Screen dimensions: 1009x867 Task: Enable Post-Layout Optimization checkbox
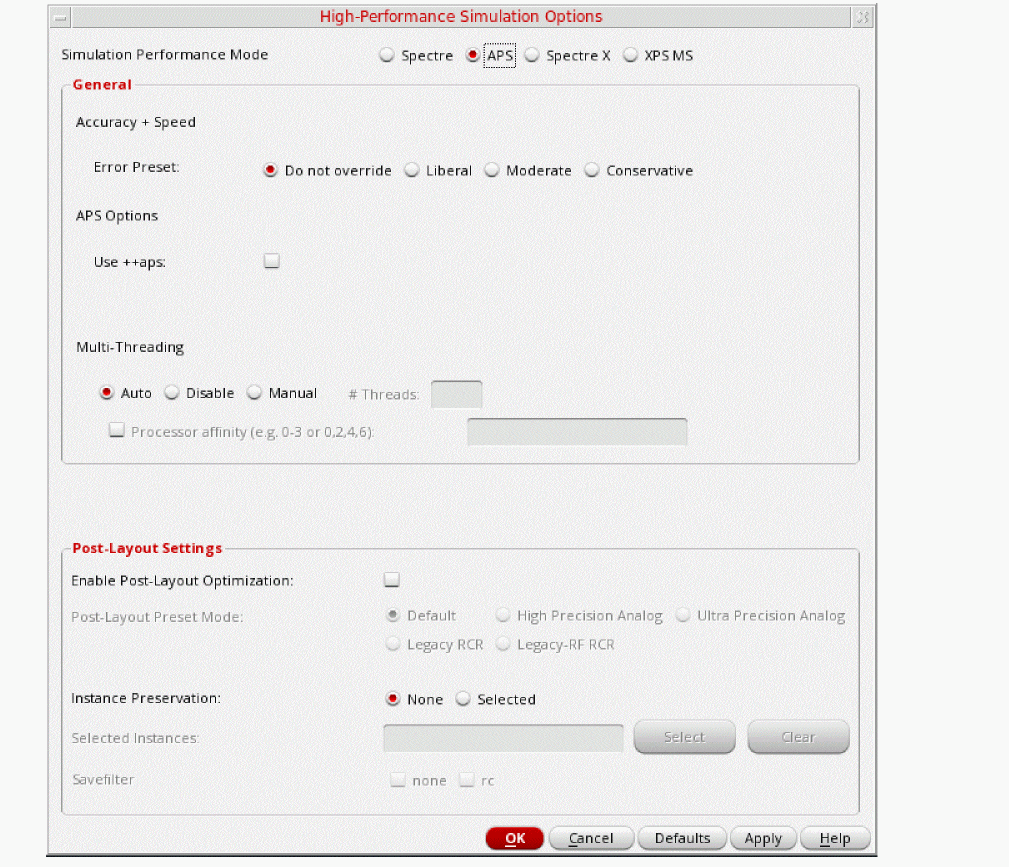click(x=392, y=580)
